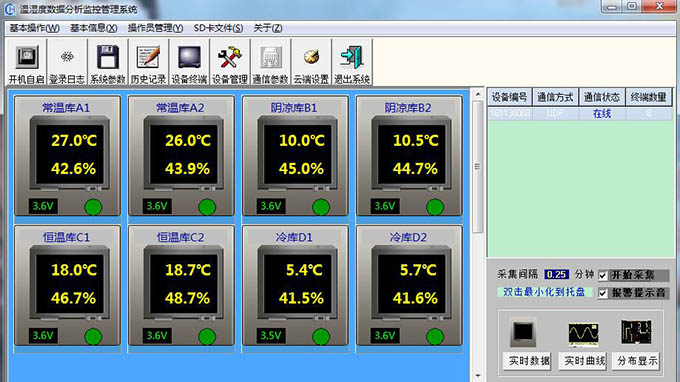Select the online device row 在线
The image size is (680, 382).
pos(580,114)
